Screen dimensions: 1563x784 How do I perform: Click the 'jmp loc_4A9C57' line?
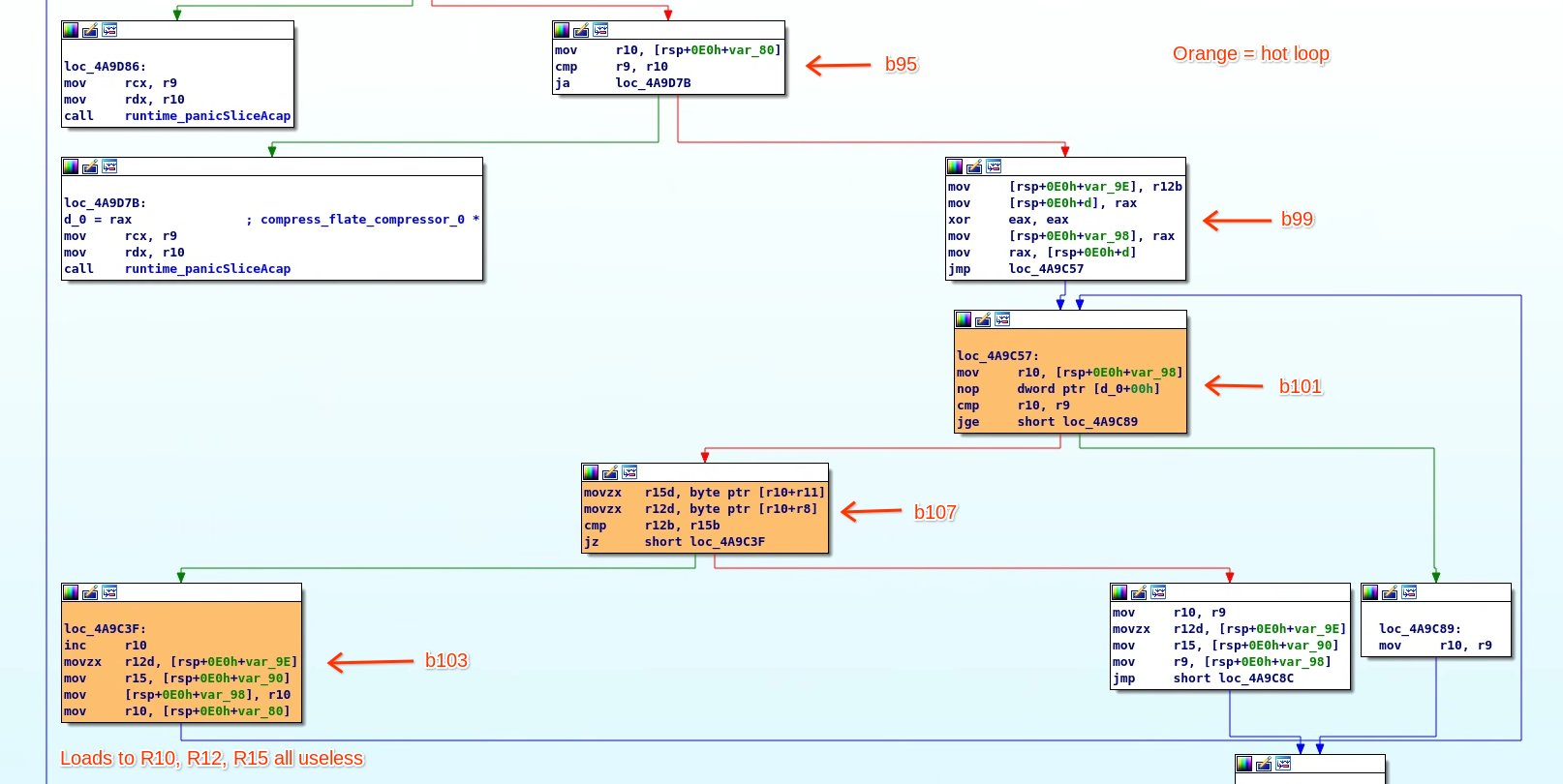coord(1016,269)
